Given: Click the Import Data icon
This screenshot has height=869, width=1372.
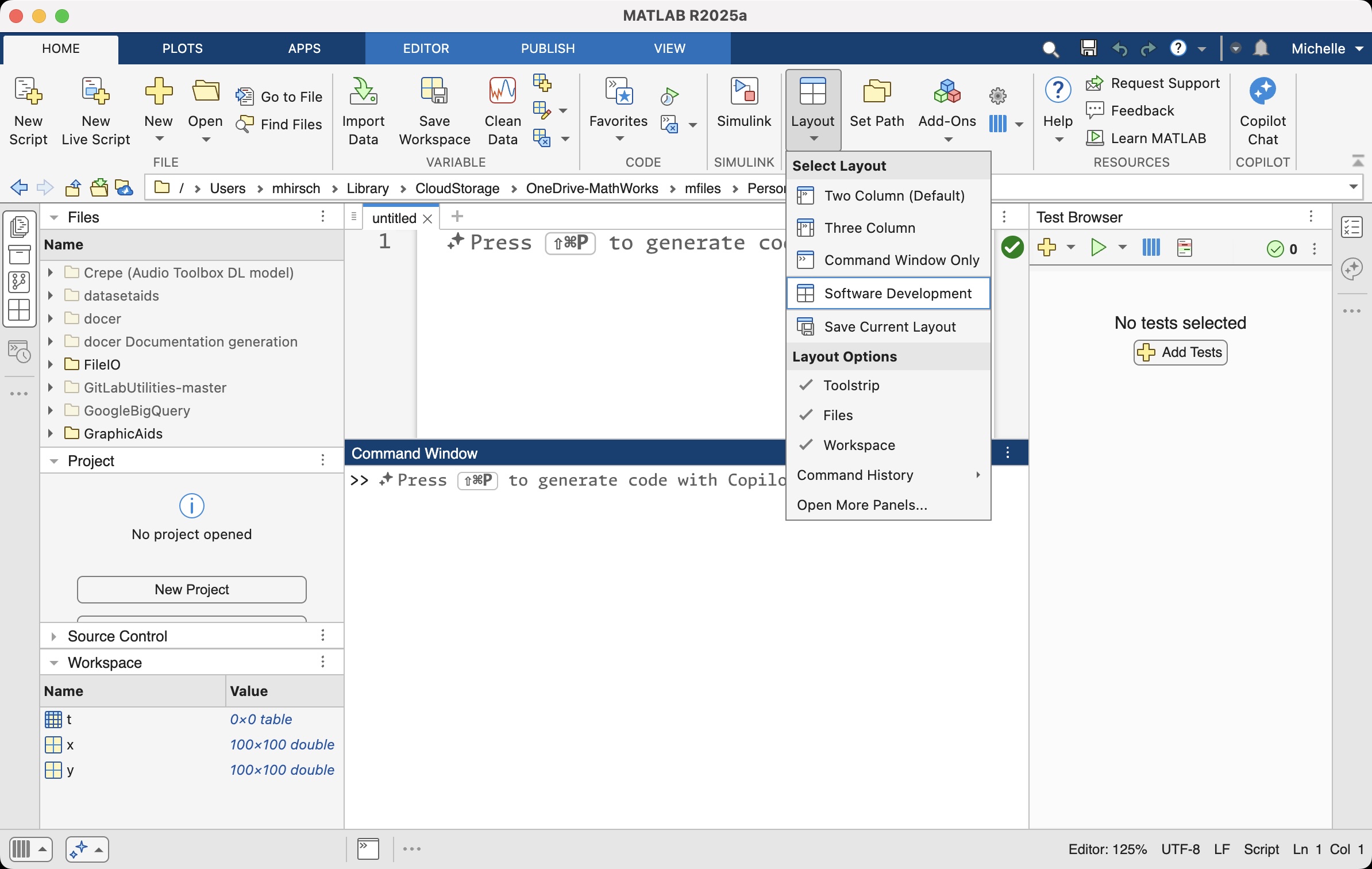Looking at the screenshot, I should pos(363,92).
